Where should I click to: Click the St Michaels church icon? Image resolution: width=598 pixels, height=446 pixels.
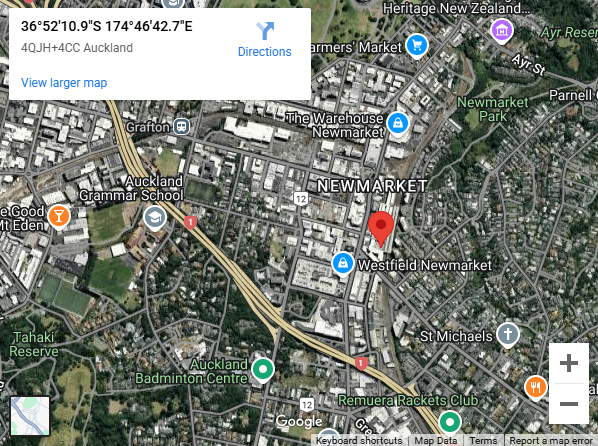click(x=508, y=335)
